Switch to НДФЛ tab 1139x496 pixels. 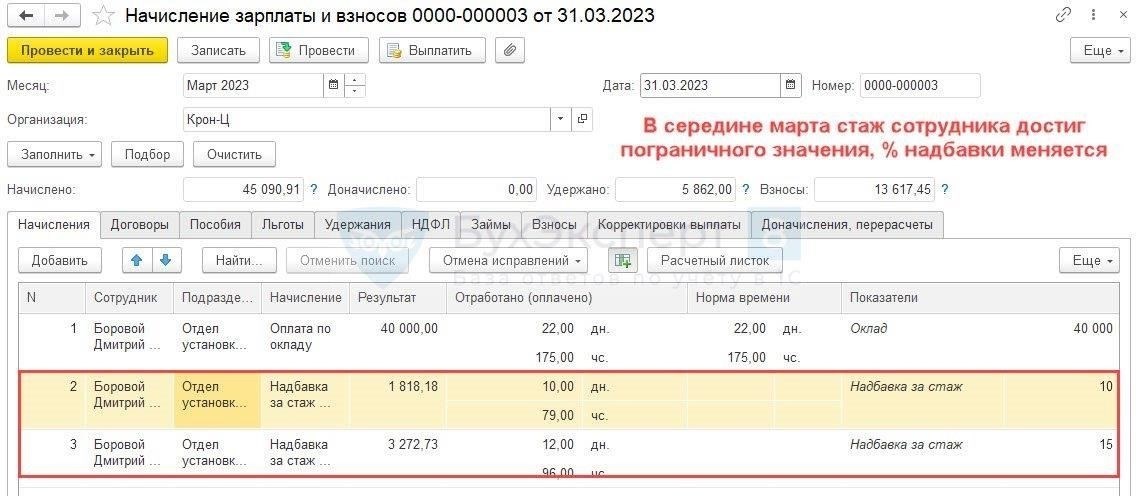[431, 224]
